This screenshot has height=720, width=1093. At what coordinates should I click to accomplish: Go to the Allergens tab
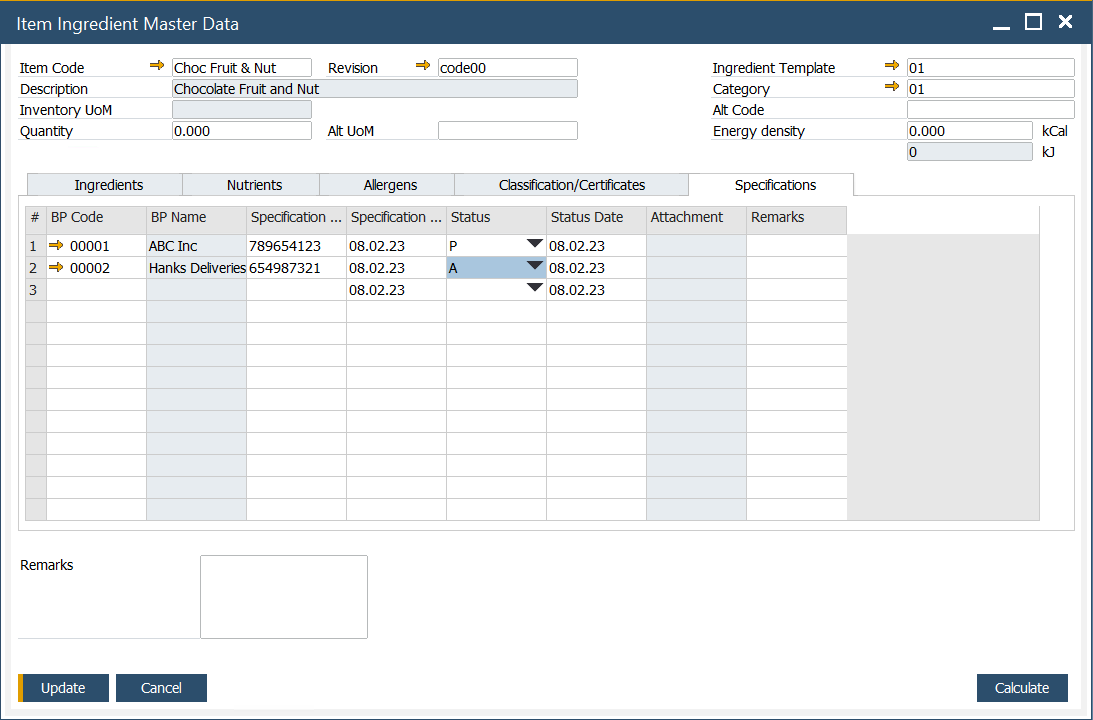[390, 185]
